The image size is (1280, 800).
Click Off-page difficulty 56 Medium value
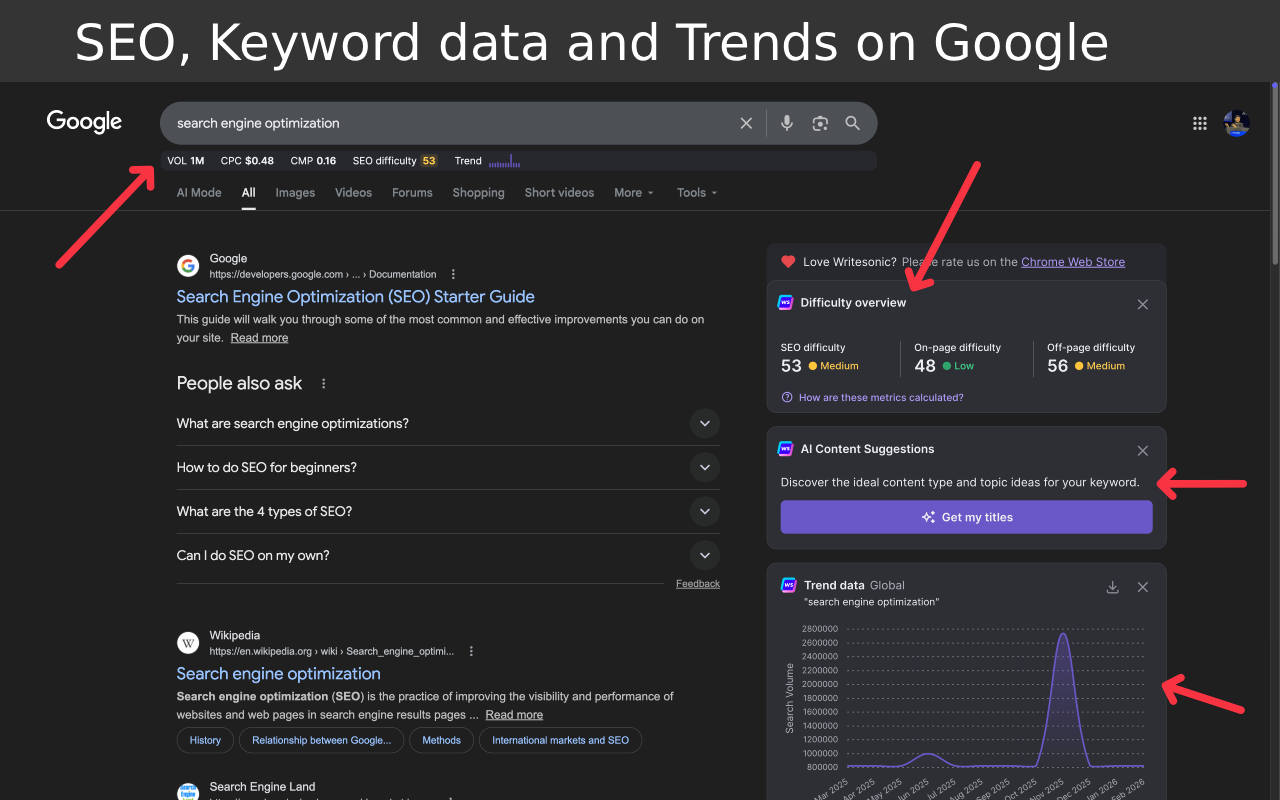[1086, 366]
